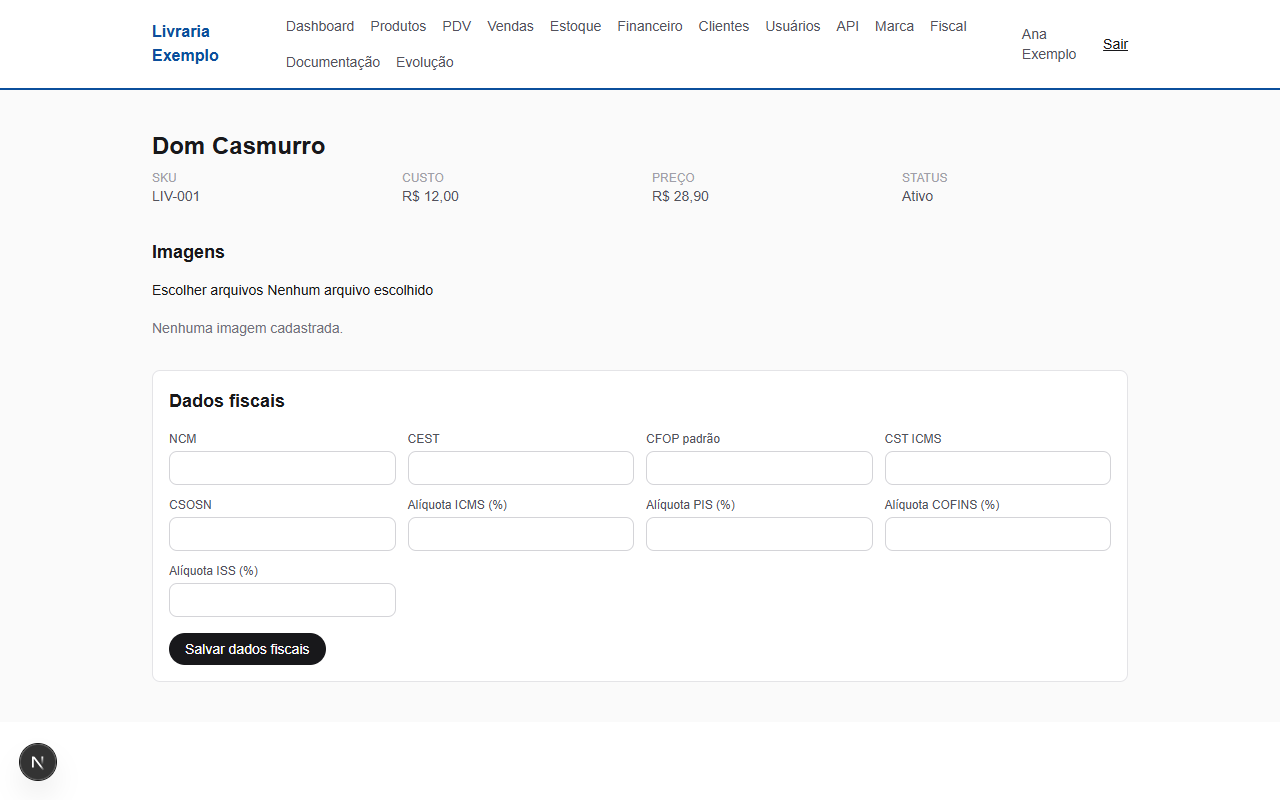Select Vendas from the top navigation
The width and height of the screenshot is (1280, 800).
510,26
